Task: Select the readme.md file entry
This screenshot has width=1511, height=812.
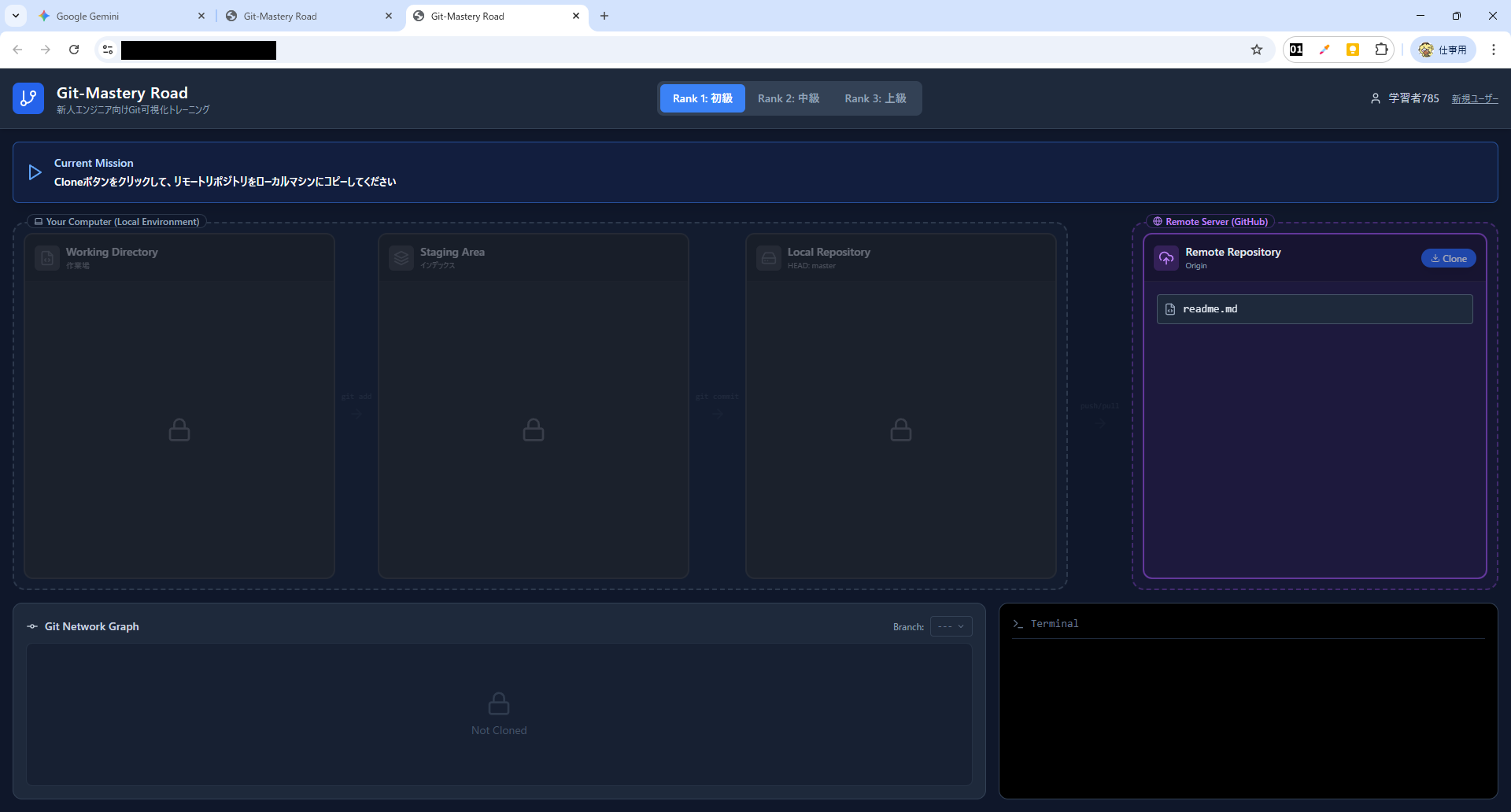Action: click(x=1314, y=309)
